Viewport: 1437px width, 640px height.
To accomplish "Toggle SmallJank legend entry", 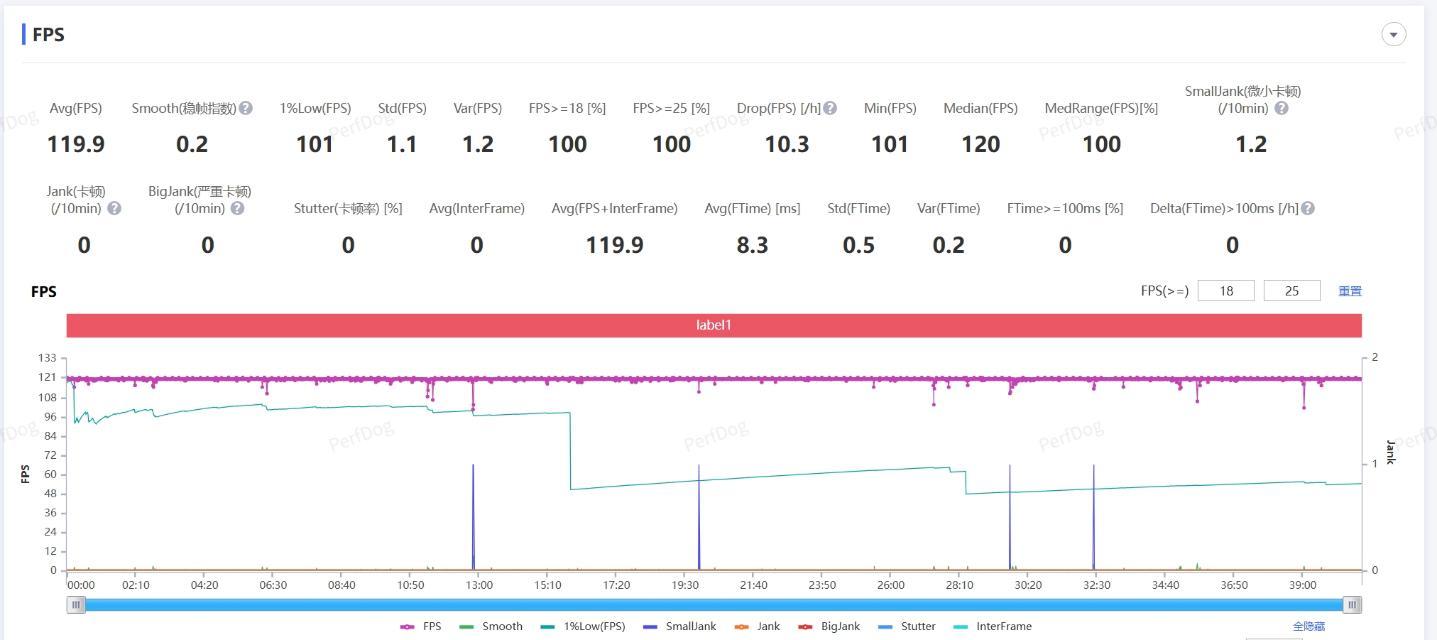I will point(680,626).
